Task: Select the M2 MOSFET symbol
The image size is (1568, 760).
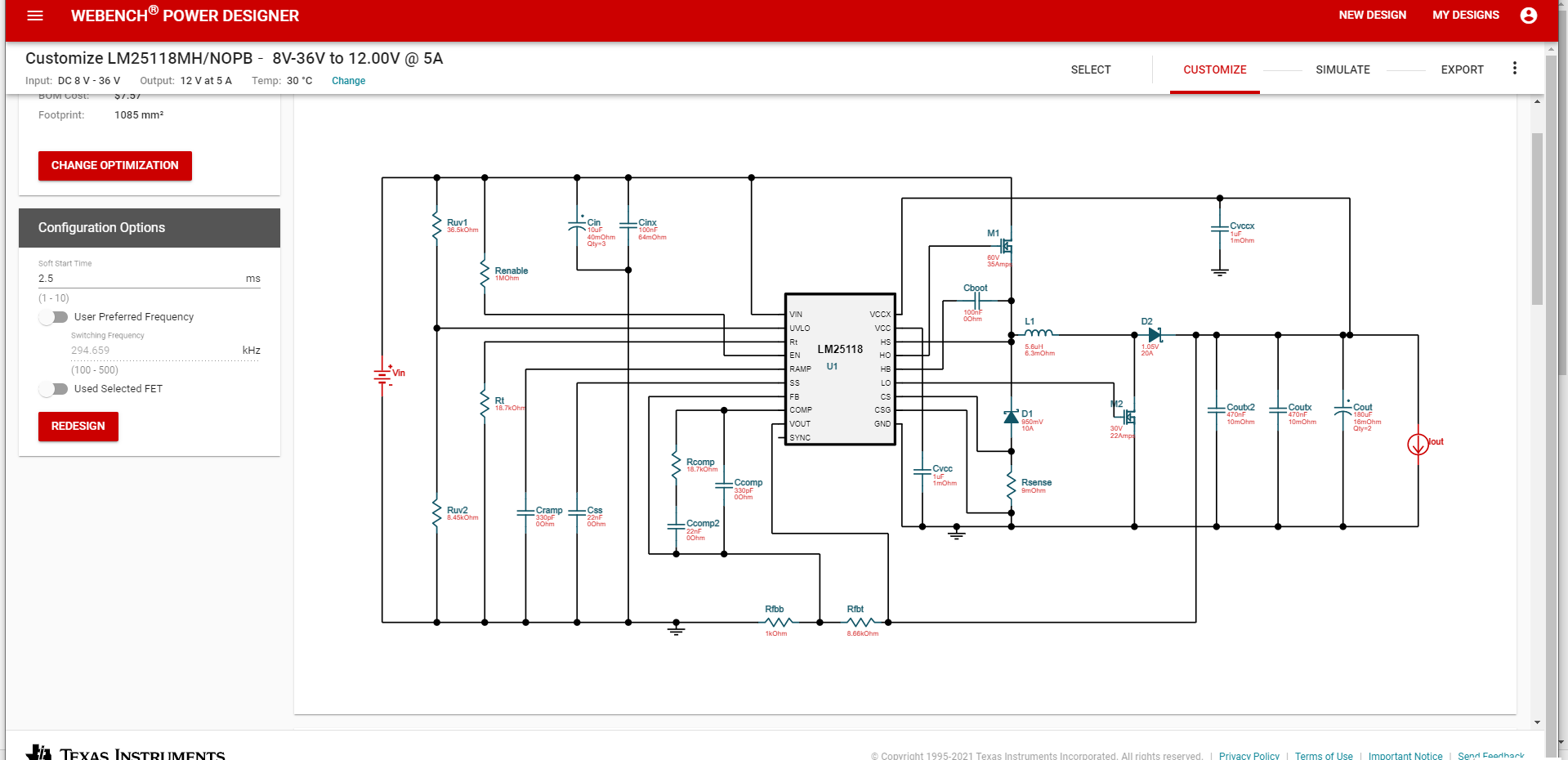Action: 1128,417
